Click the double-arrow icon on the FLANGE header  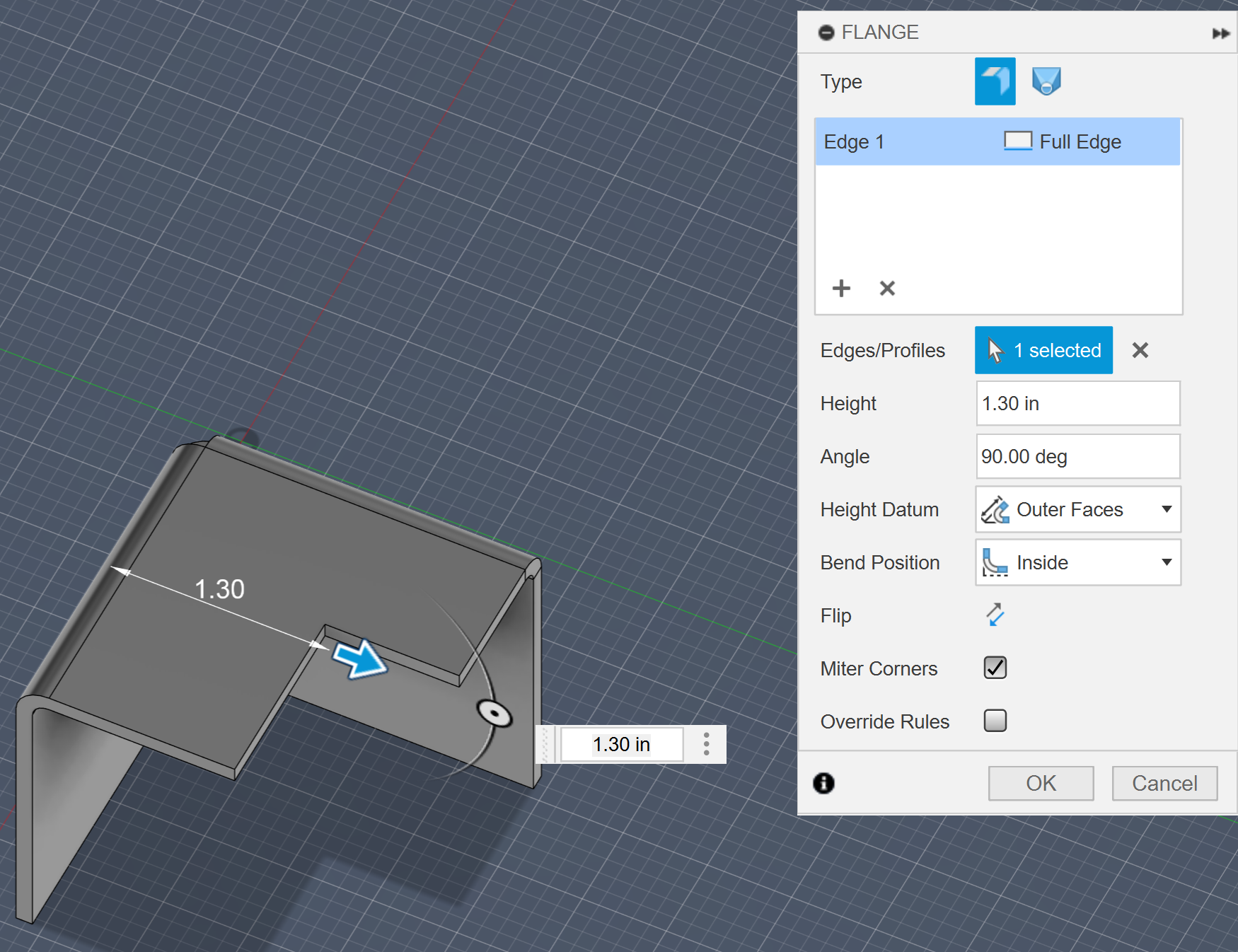pos(1221,33)
